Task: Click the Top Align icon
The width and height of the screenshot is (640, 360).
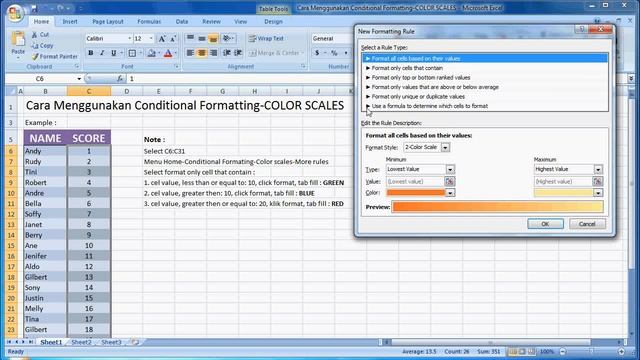Action: pos(190,38)
